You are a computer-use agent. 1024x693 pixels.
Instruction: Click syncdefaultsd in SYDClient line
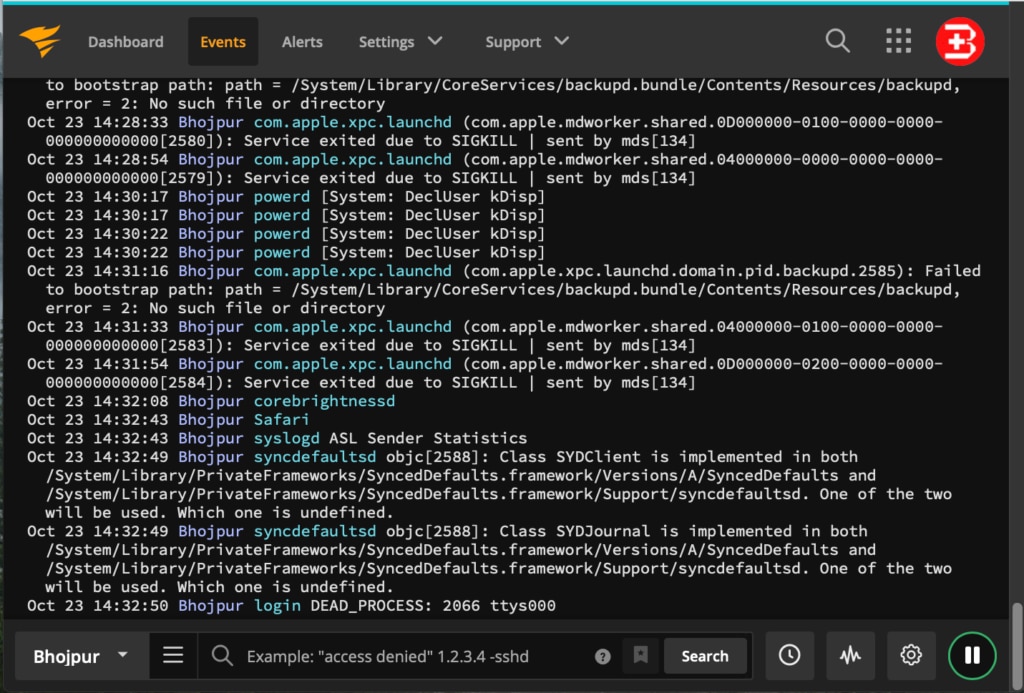coord(315,457)
